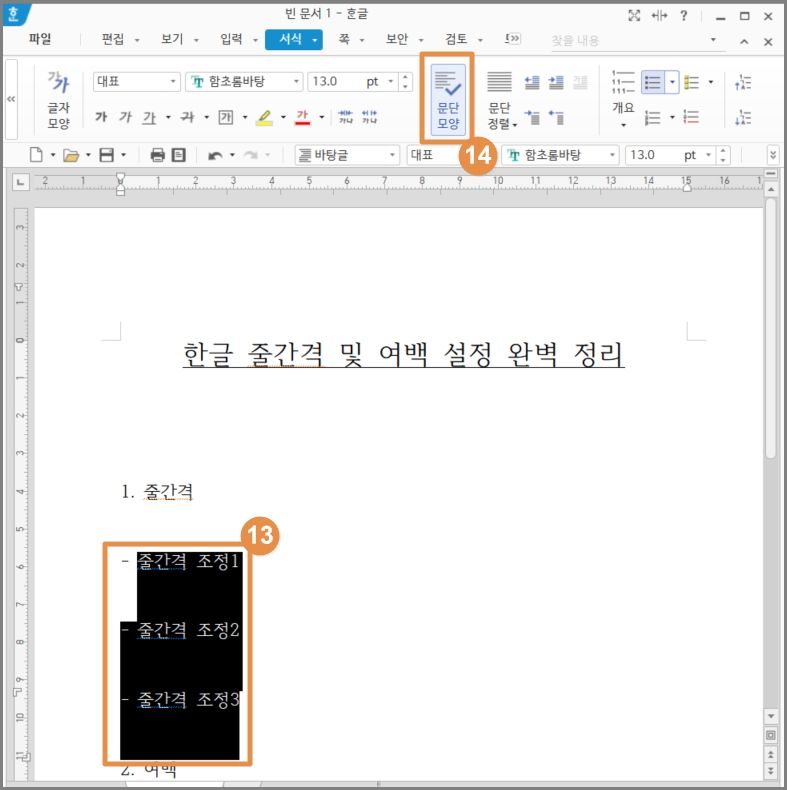Collapse the ribbon with up arrow
The width and height of the screenshot is (787, 790).
click(x=744, y=42)
